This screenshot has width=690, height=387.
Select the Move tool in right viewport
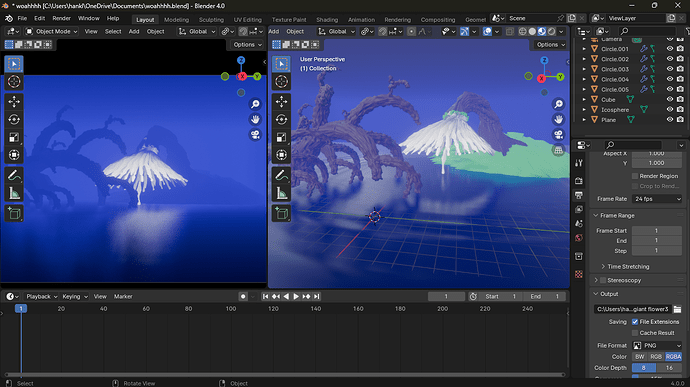(x=282, y=102)
